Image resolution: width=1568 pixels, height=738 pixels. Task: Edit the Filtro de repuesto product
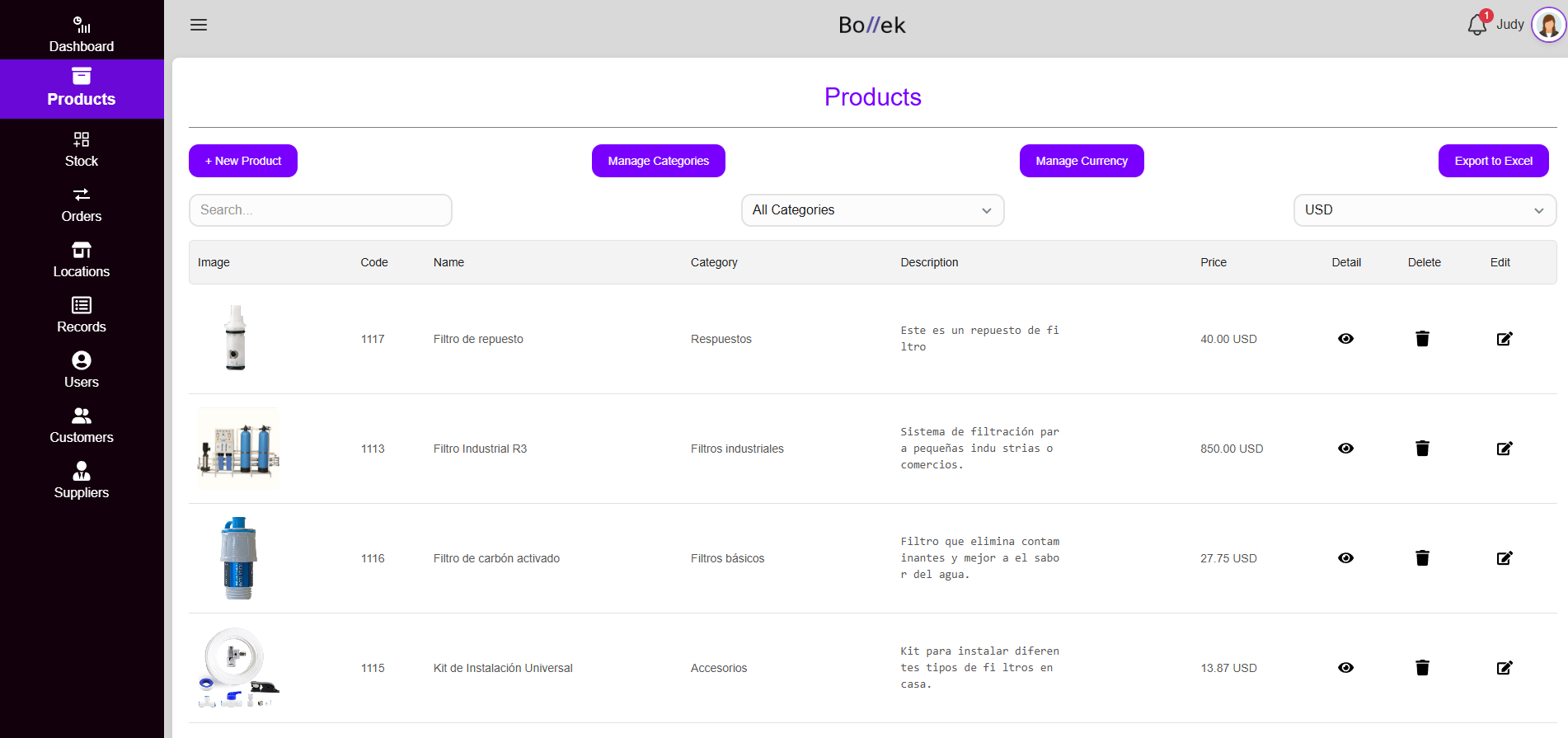(x=1504, y=339)
